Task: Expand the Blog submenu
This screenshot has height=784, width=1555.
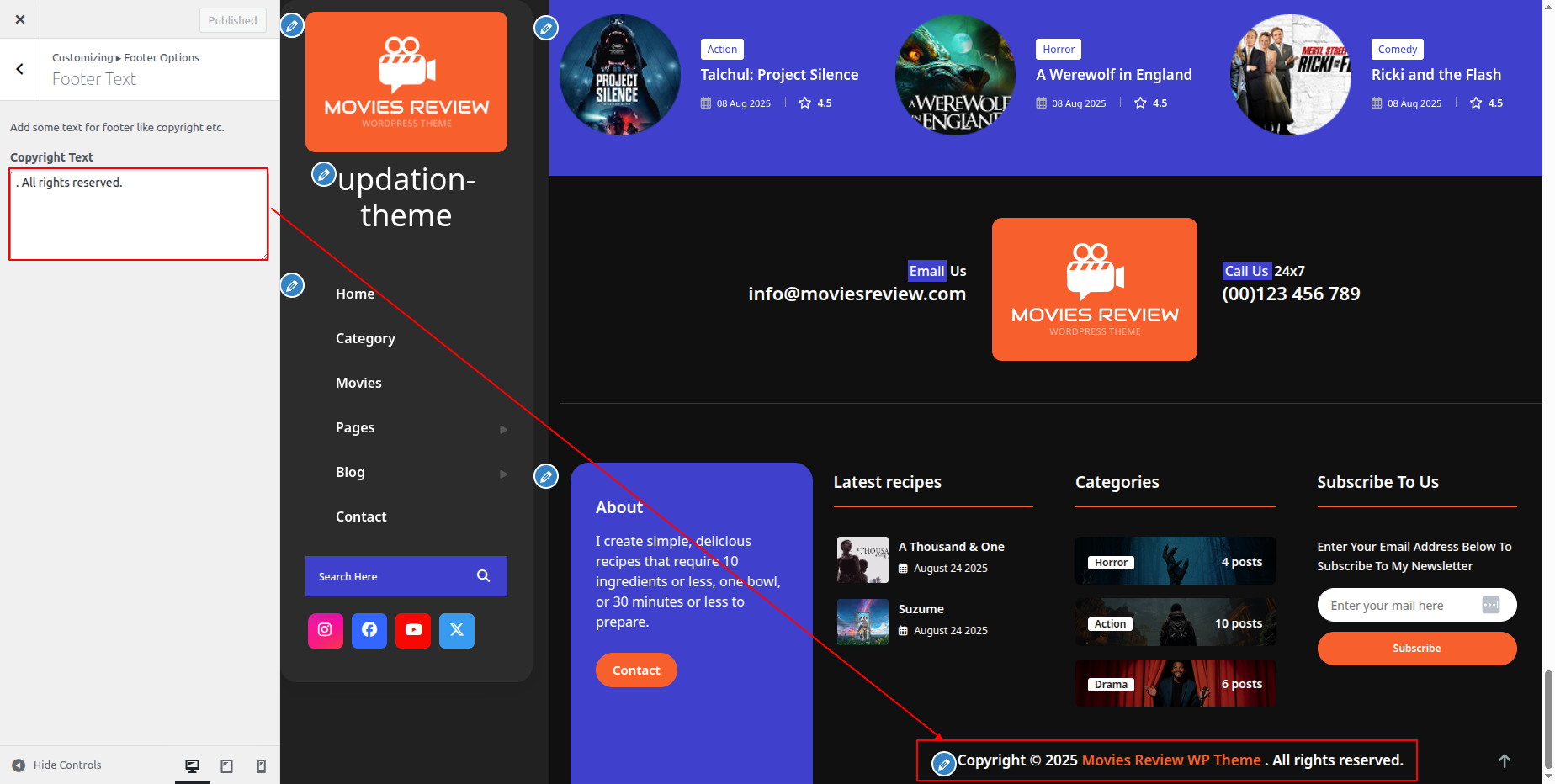Action: (x=503, y=474)
